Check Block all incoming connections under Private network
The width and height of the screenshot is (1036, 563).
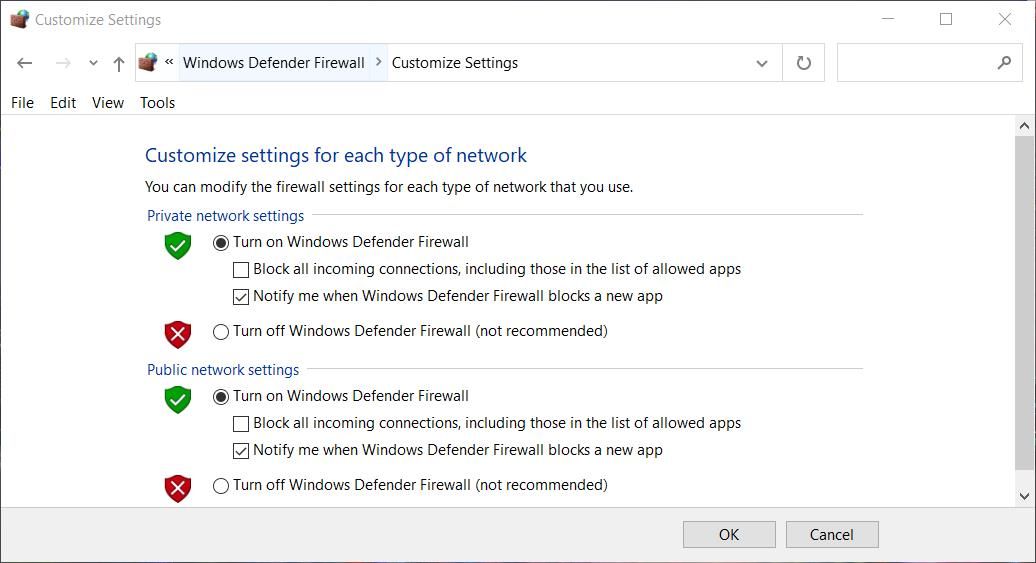[x=241, y=270]
